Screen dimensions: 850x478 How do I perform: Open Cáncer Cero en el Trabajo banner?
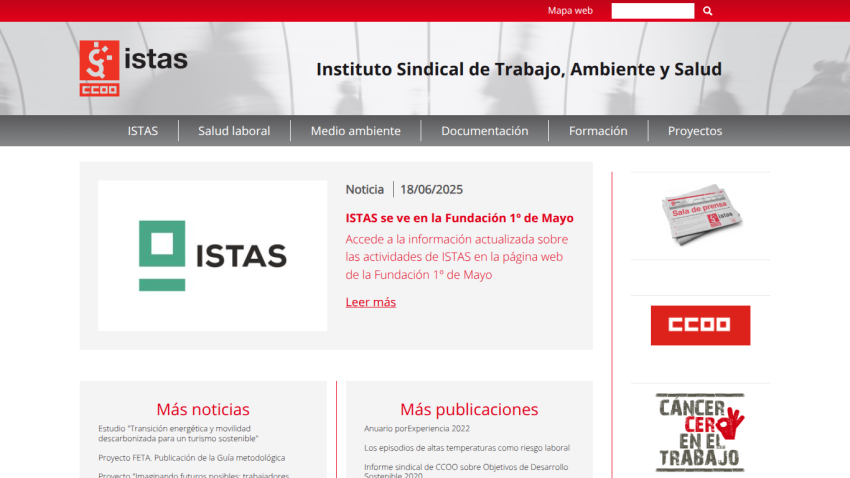700,432
